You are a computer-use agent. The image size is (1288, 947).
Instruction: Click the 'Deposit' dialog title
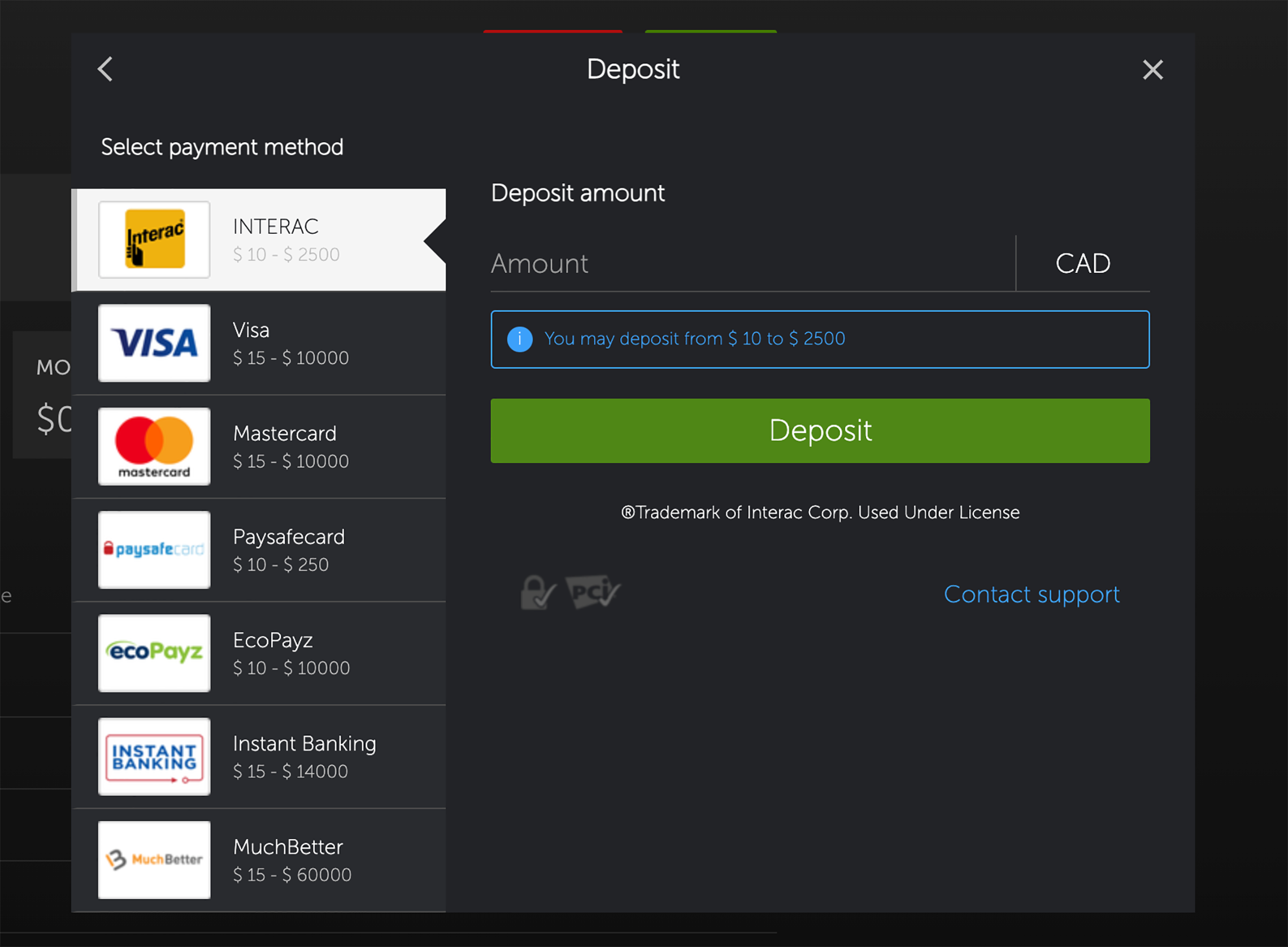pyautogui.click(x=633, y=70)
